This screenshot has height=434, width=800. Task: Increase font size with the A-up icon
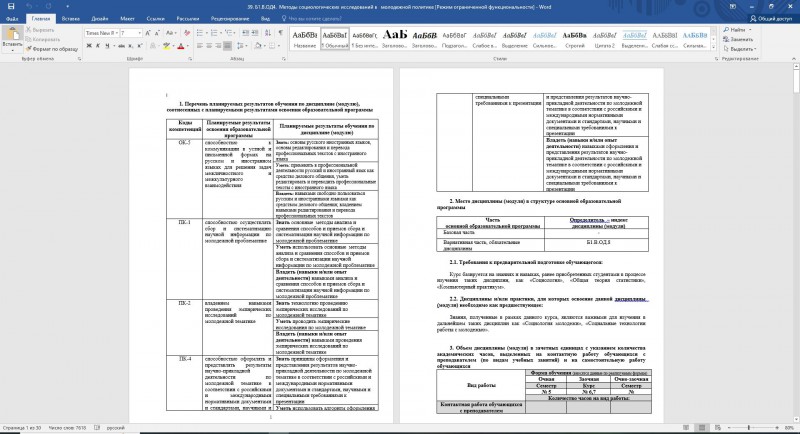(148, 33)
